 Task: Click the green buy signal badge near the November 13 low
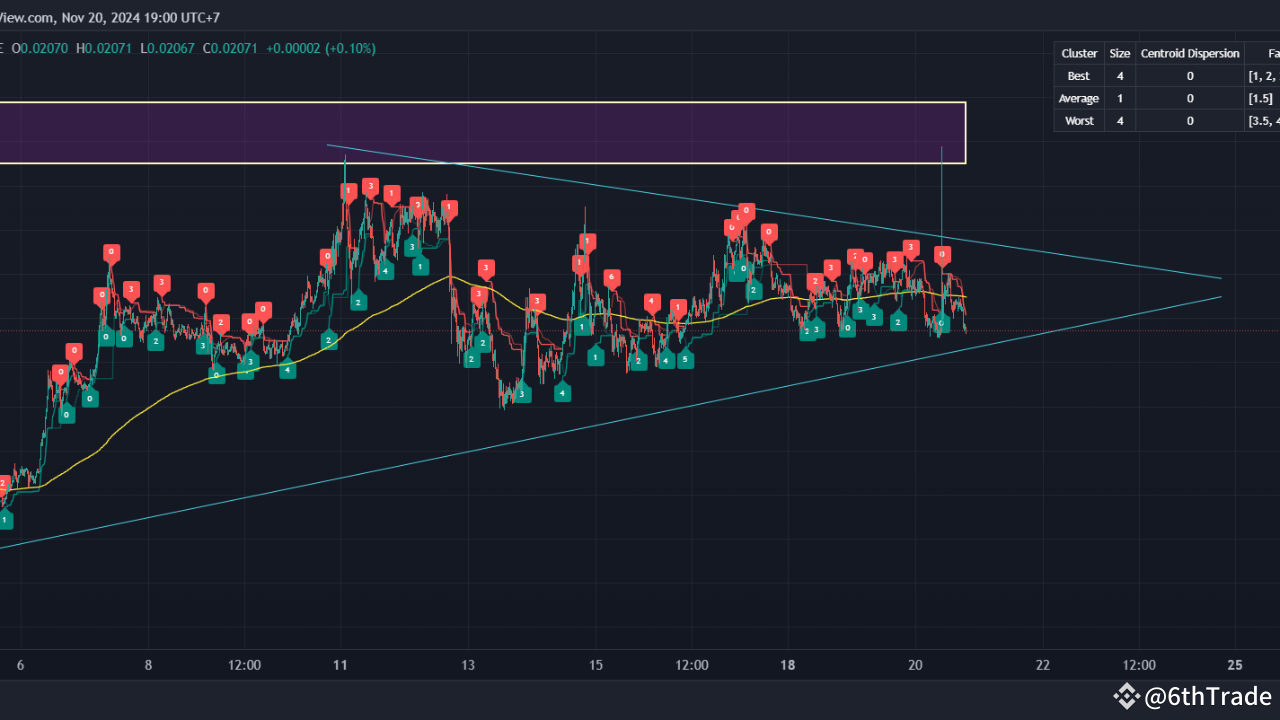(522, 396)
